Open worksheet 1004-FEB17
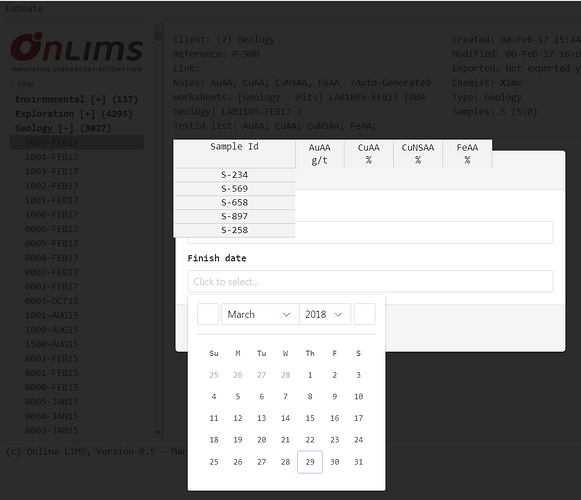This screenshot has width=581, height=500. (x=52, y=157)
